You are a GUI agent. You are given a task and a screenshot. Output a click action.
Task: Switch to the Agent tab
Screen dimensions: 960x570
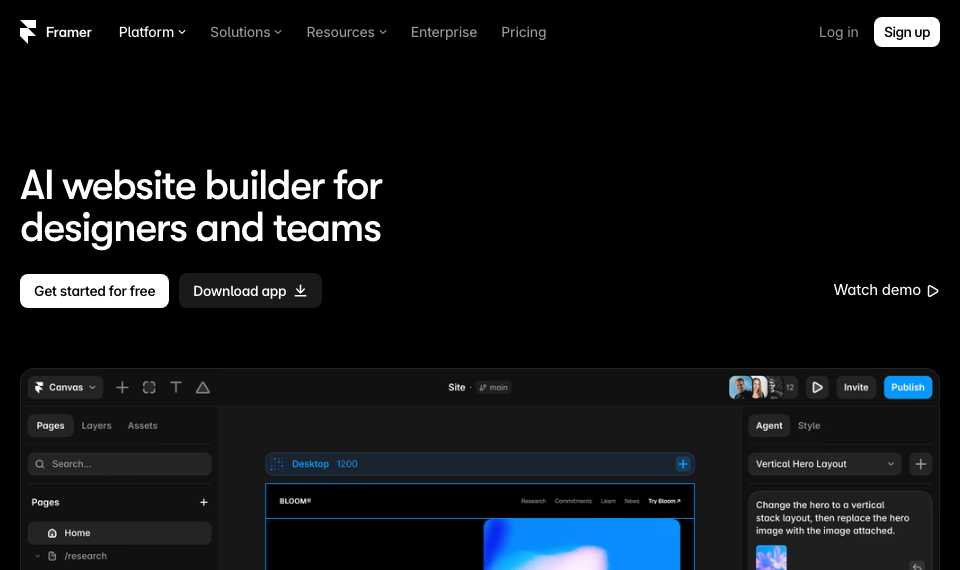(x=769, y=426)
